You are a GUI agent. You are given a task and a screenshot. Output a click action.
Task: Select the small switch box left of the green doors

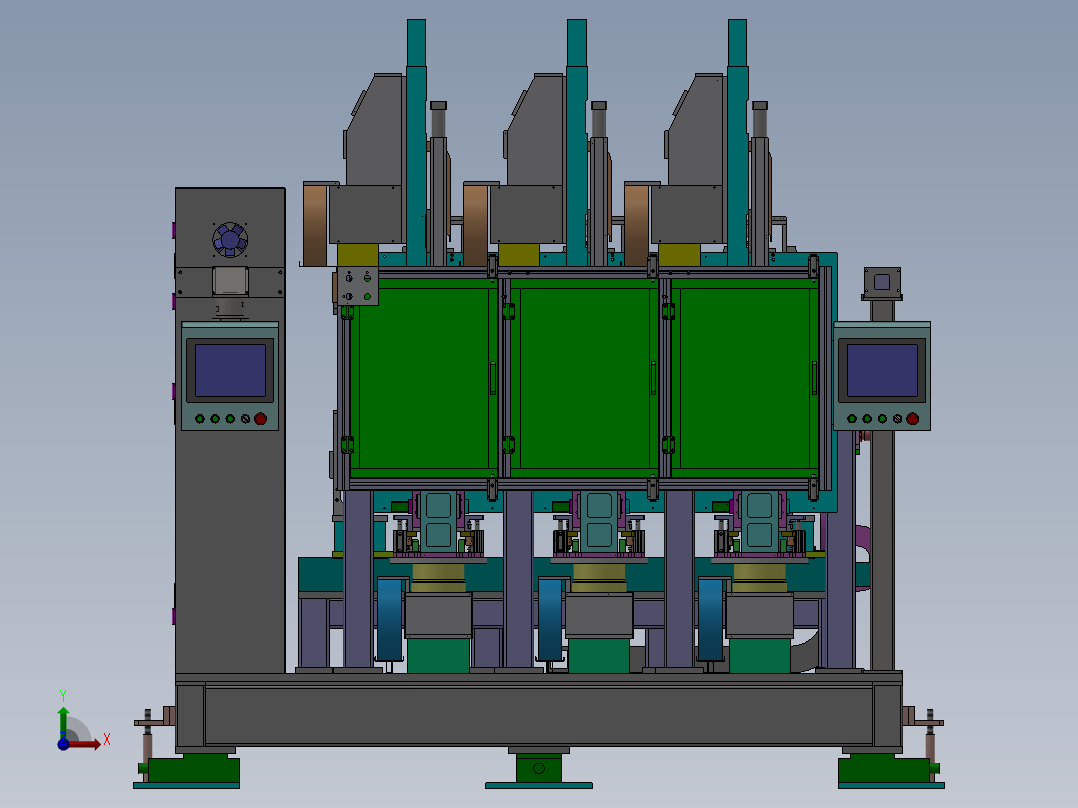tap(358, 287)
